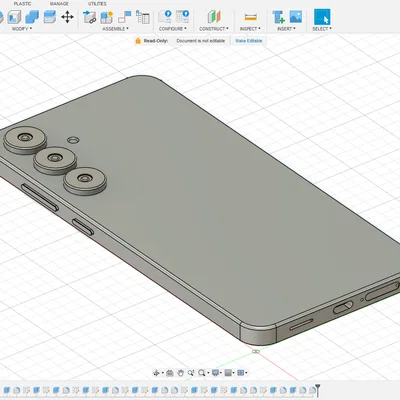Click the Look At navigation icon
This screenshot has height=400, width=400.
coord(170,373)
